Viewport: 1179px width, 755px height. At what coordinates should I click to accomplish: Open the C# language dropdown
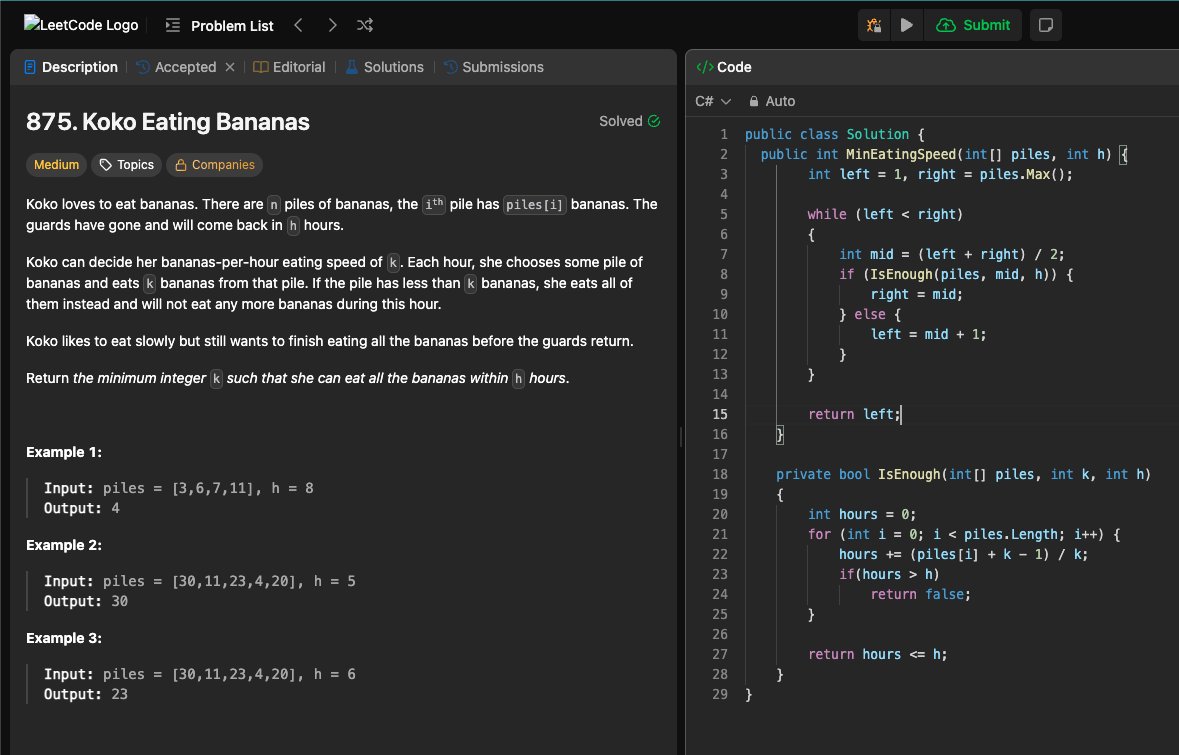[x=713, y=101]
